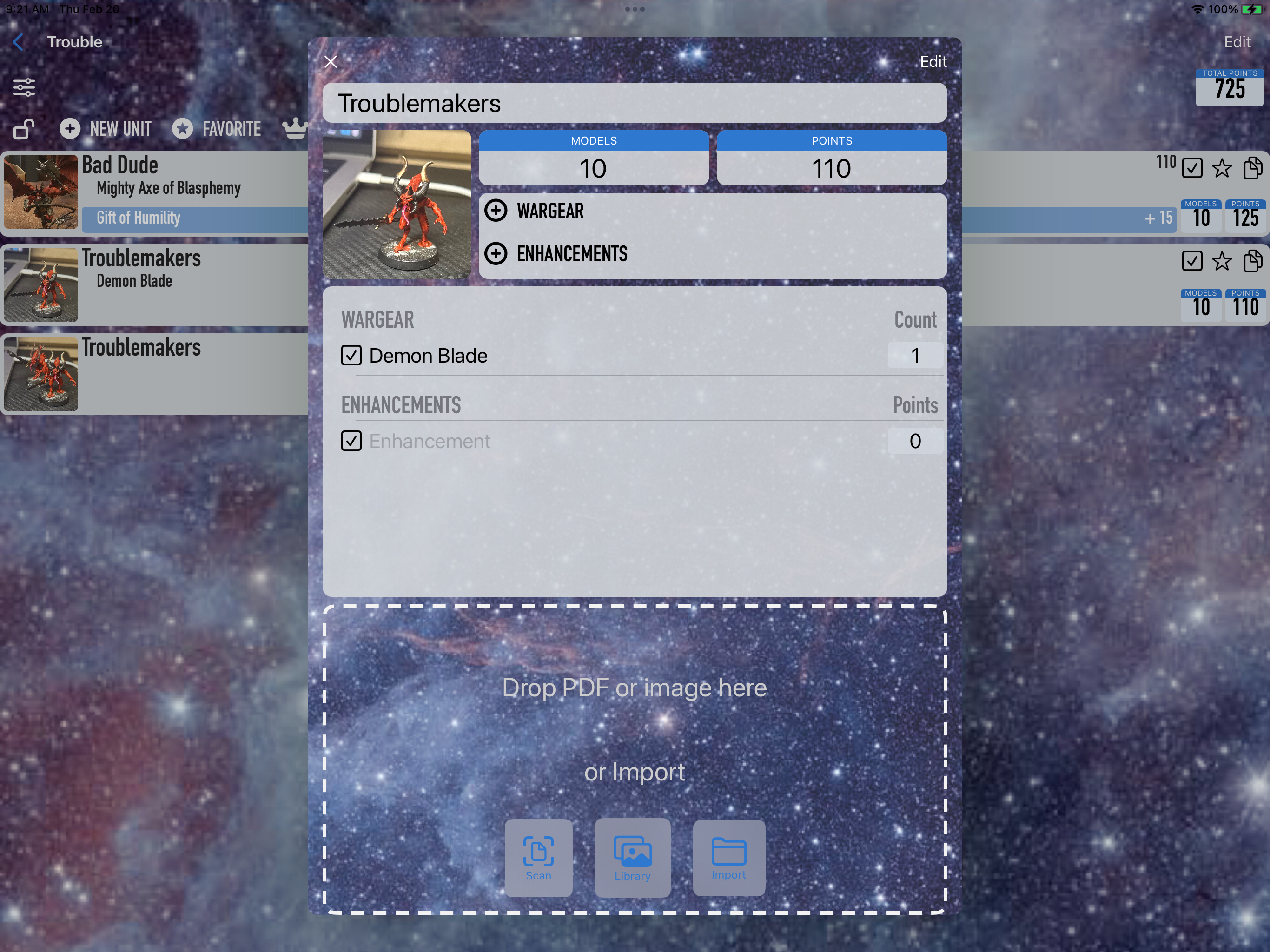The height and width of the screenshot is (952, 1270).
Task: Toggle the unlock padlock icon
Action: pyautogui.click(x=24, y=129)
